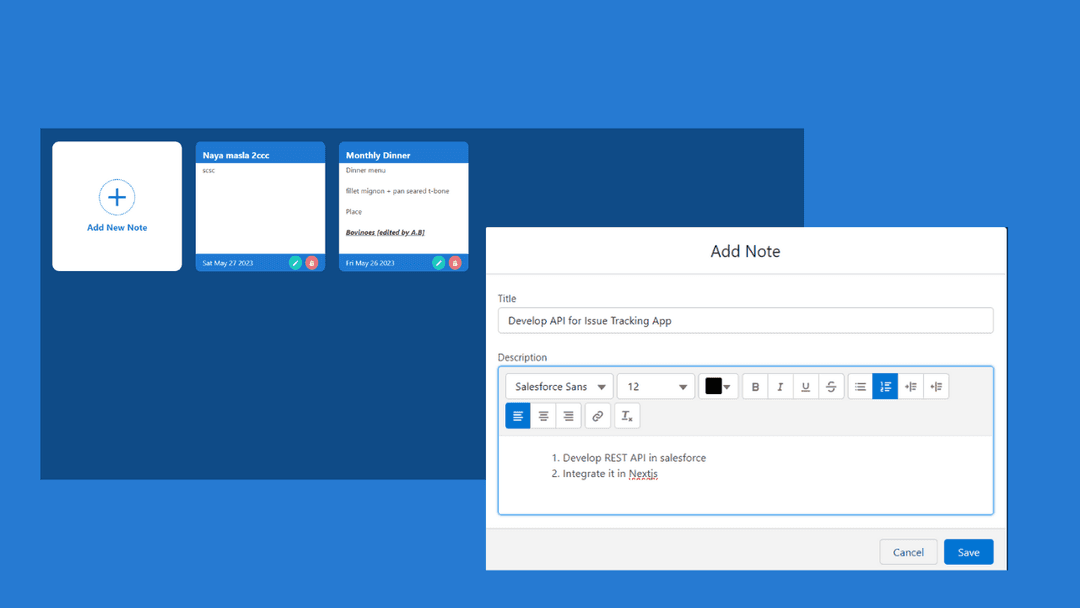The image size is (1080, 608).
Task: Click the note Title input field
Action: [745, 321]
